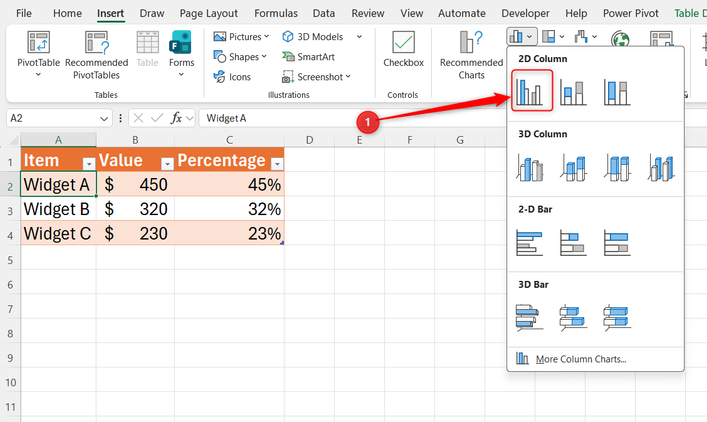Select the cell showing 32%
The width and height of the screenshot is (707, 422).
229,209
